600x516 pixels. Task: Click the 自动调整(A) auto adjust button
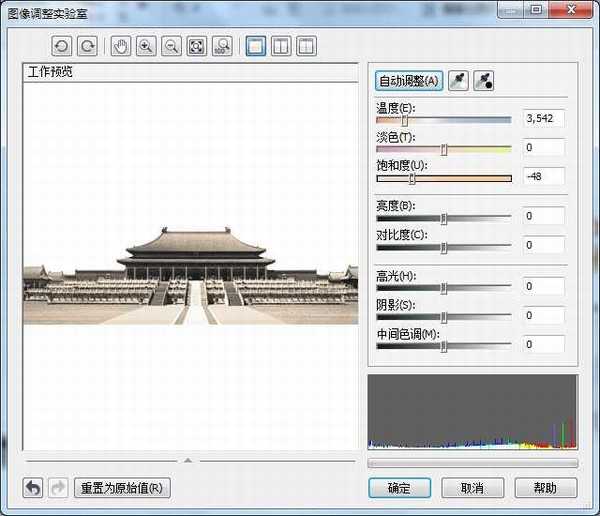[x=407, y=81]
